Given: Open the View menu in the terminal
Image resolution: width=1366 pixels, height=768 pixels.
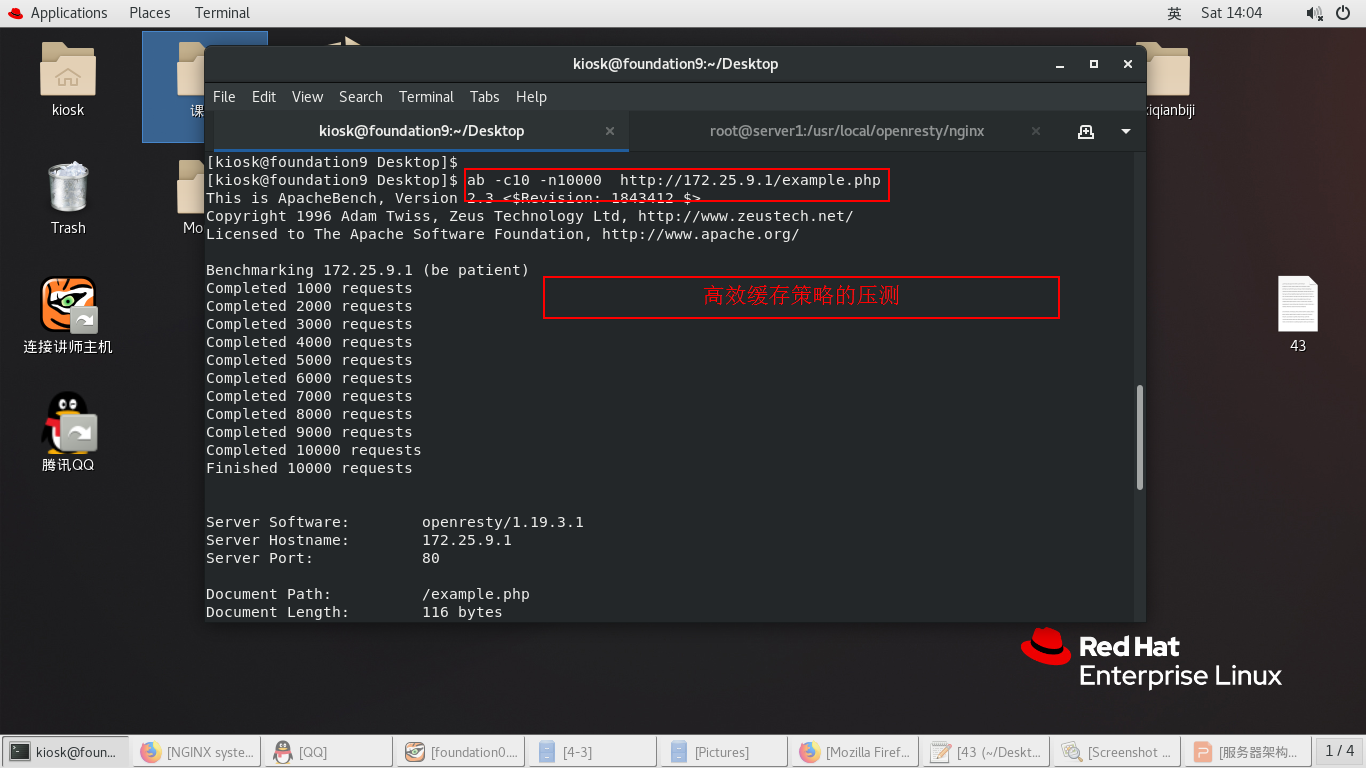Looking at the screenshot, I should coord(307,97).
